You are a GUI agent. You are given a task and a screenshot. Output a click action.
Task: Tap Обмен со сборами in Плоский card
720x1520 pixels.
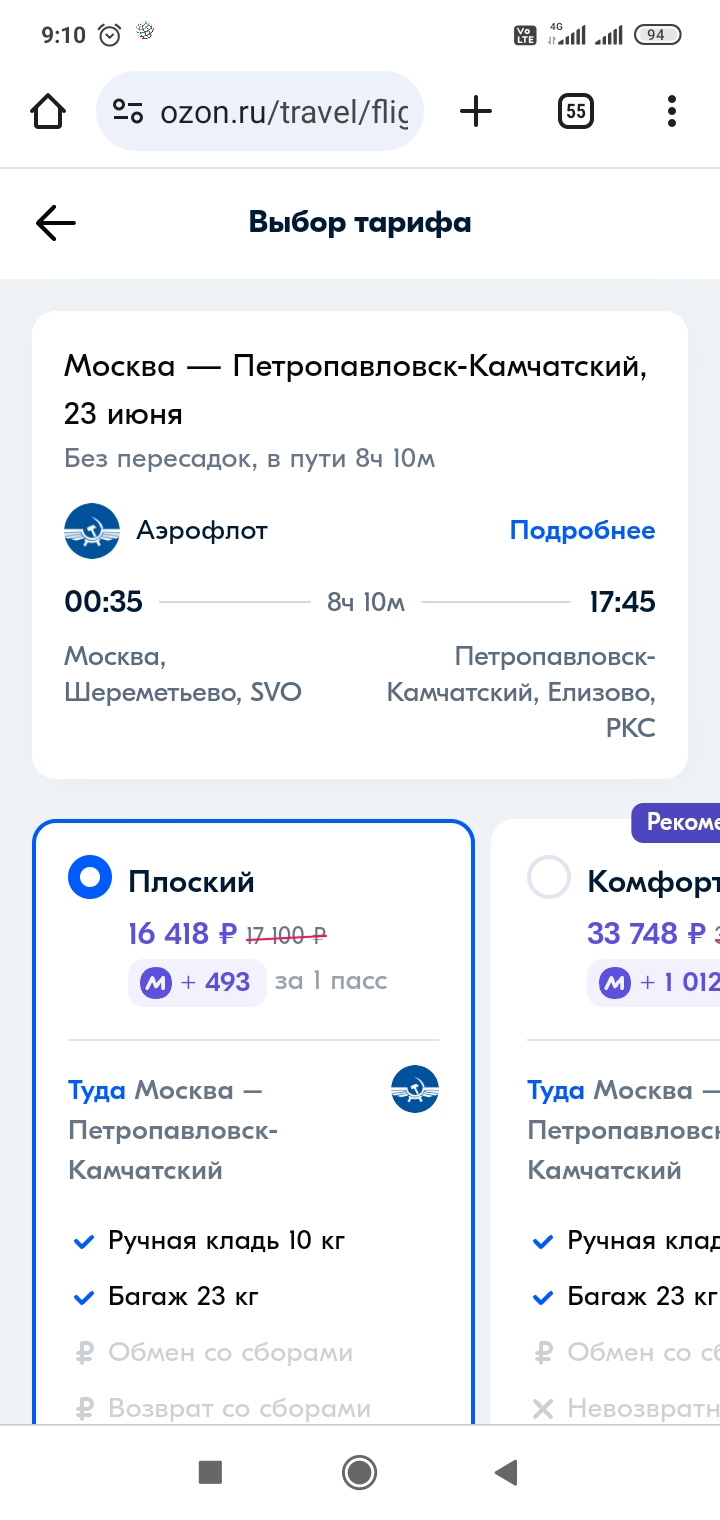230,1353
